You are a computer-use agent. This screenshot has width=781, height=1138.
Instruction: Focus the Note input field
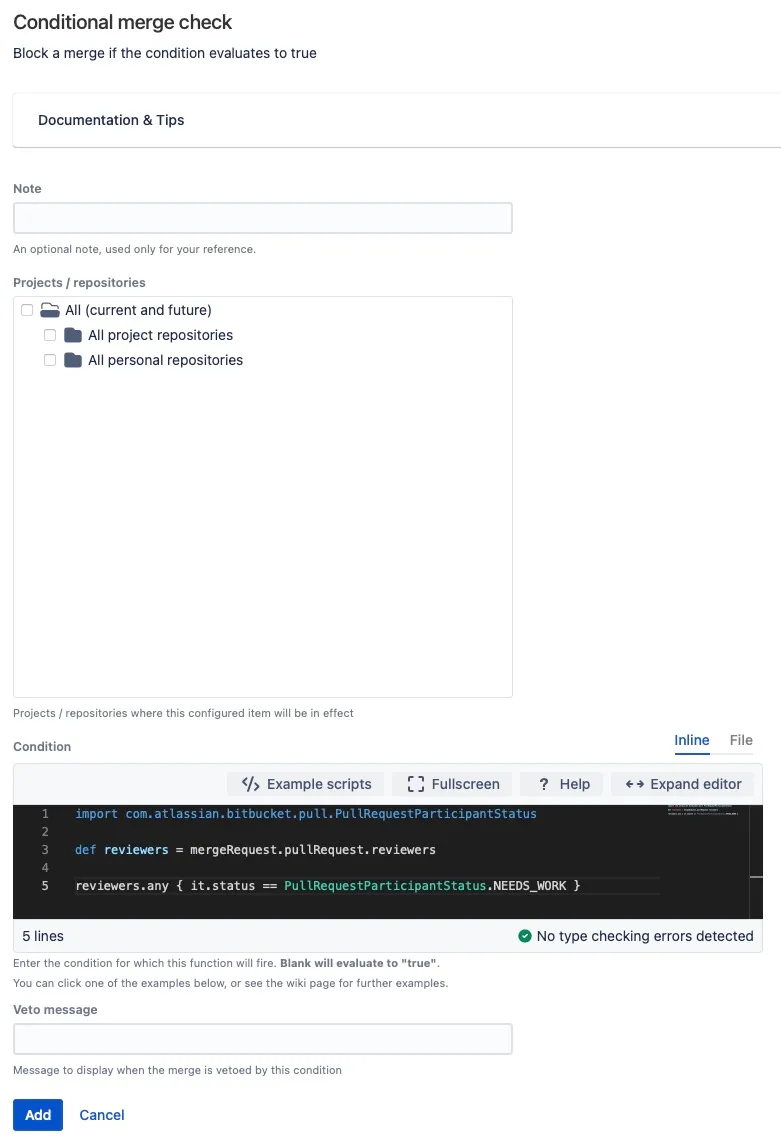point(263,218)
